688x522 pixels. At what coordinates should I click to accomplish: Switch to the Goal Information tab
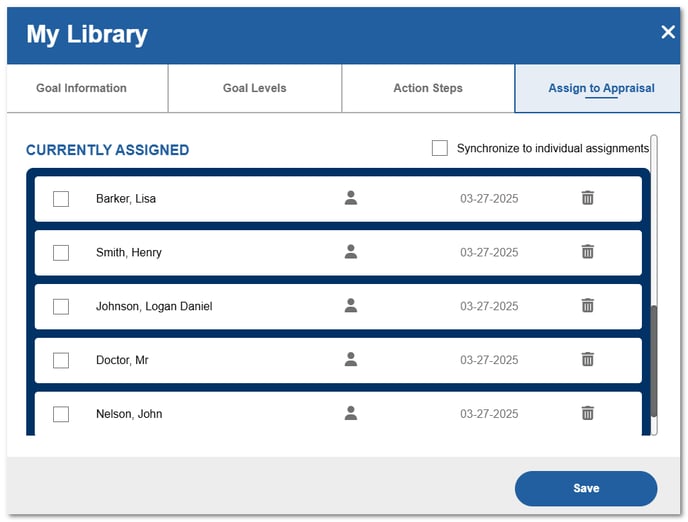(x=87, y=88)
